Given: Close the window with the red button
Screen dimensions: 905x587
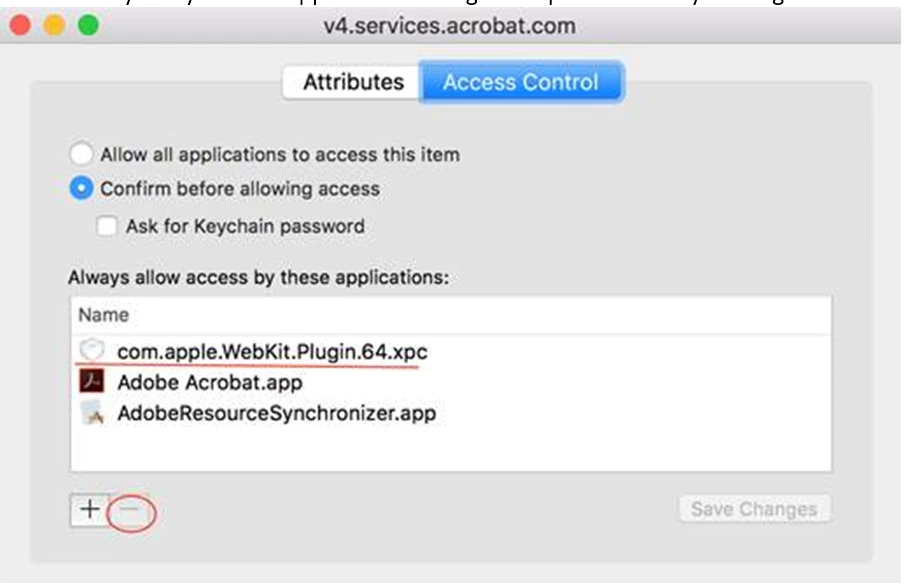Looking at the screenshot, I should point(20,25).
